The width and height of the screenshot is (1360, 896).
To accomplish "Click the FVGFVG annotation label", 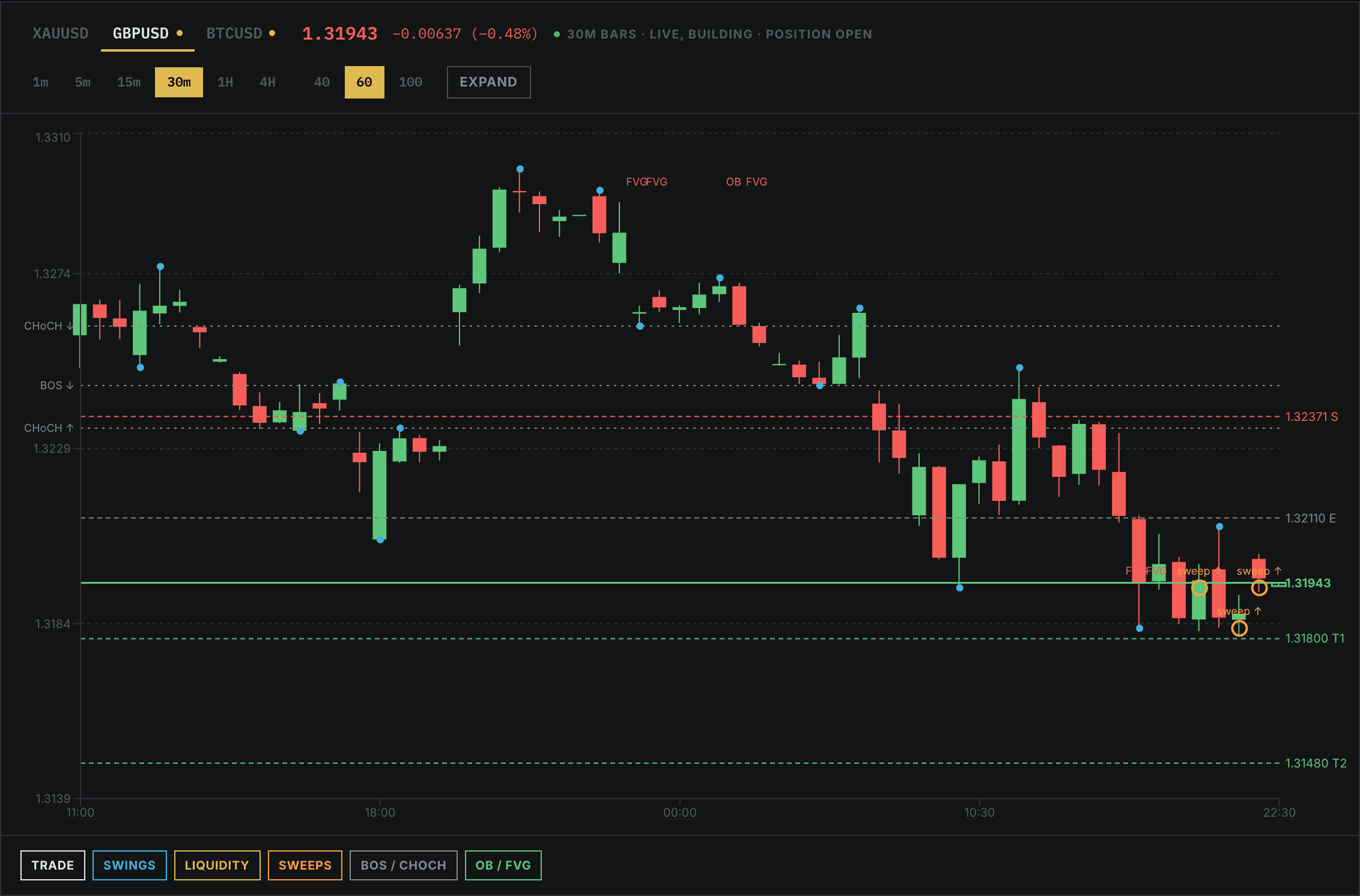I will (x=646, y=182).
